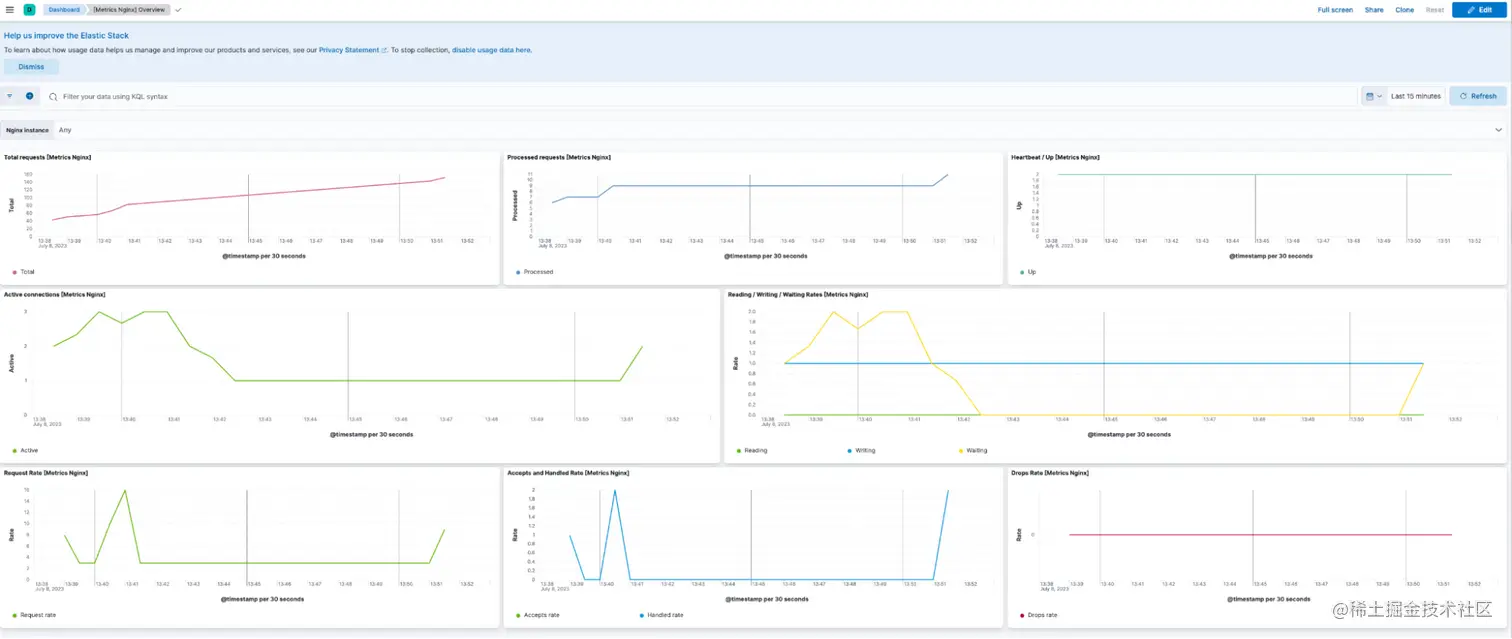Clone this dashboard
Viewport: 1512px width, 639px height.
click(x=1404, y=10)
